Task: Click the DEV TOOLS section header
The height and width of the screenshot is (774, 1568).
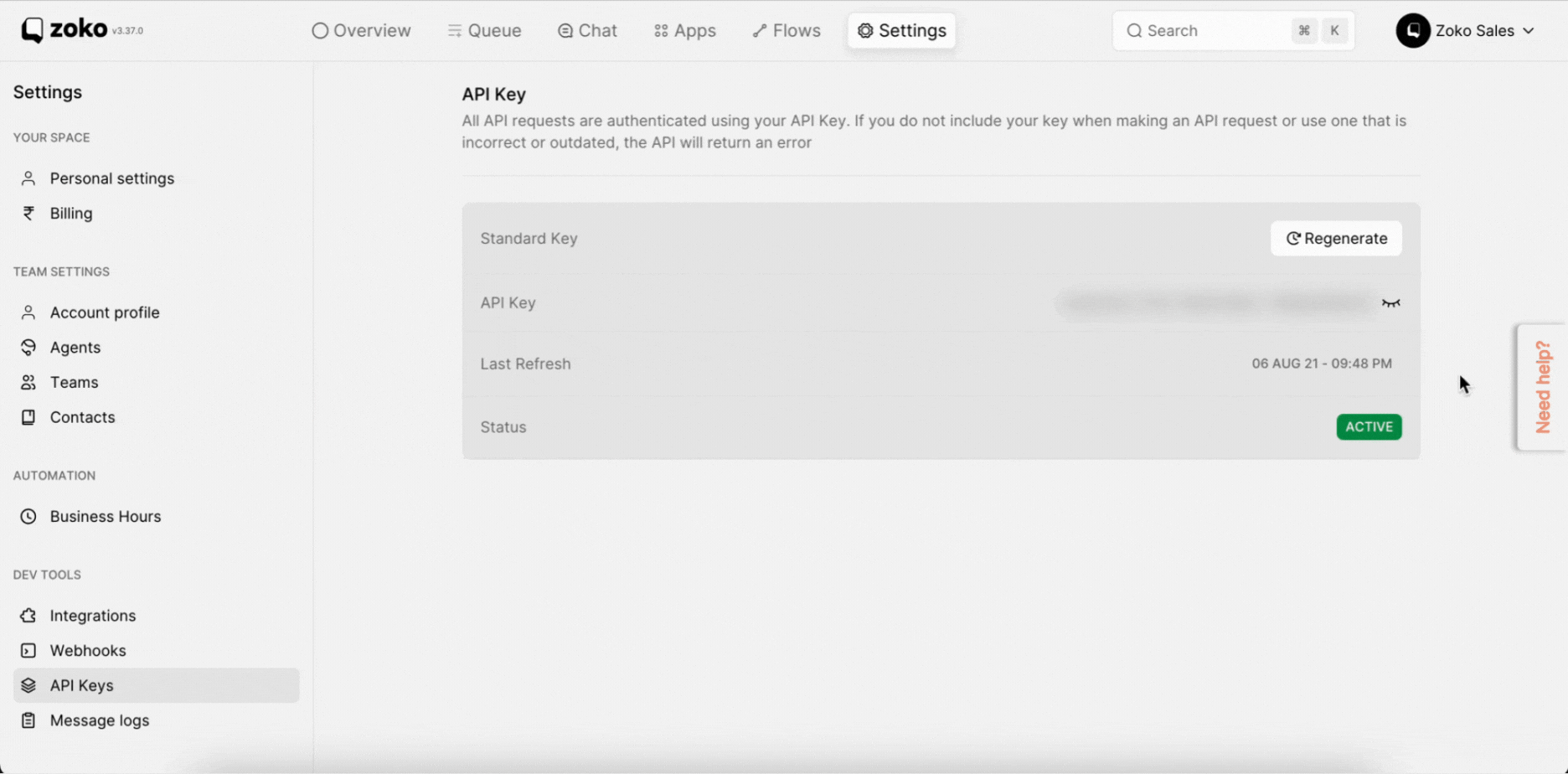Action: [x=47, y=575]
